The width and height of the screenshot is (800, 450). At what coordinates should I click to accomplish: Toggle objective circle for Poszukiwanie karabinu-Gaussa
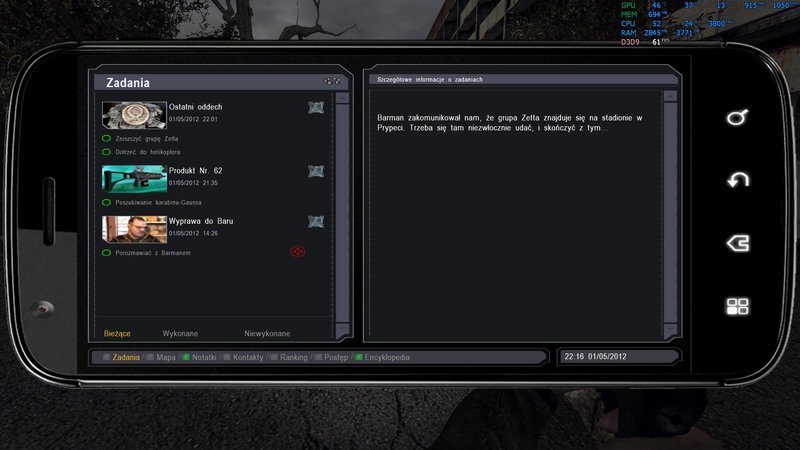106,202
